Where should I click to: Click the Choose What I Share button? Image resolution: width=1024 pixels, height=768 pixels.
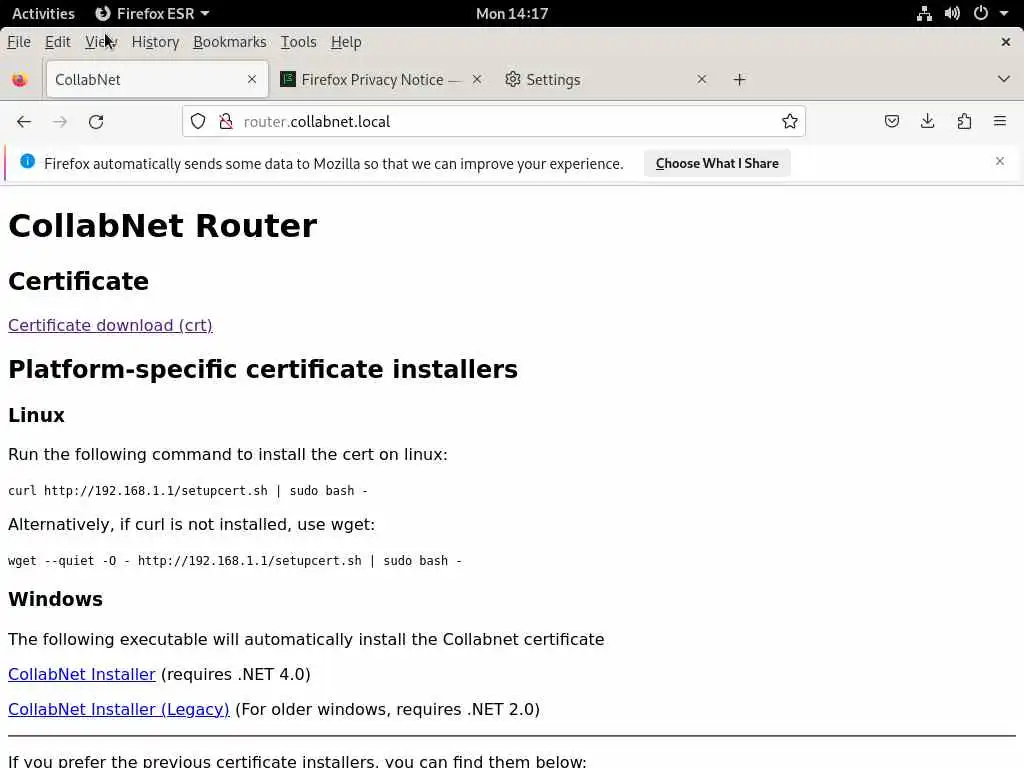point(717,163)
